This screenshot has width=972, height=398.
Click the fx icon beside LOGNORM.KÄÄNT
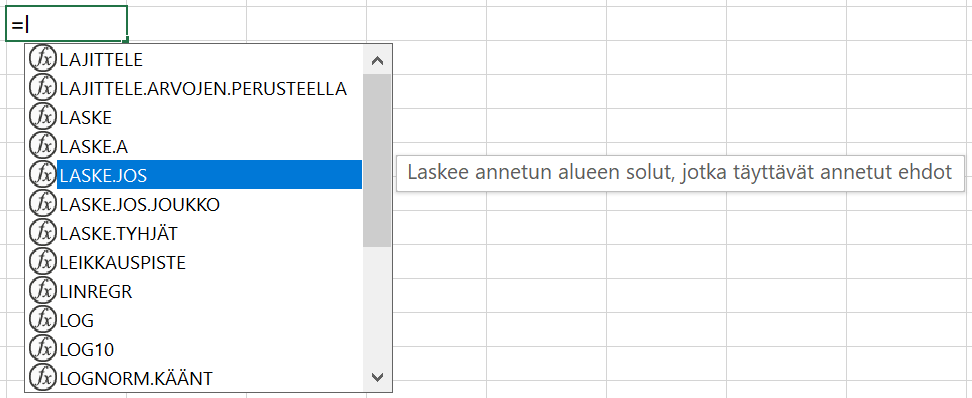pyautogui.click(x=43, y=378)
